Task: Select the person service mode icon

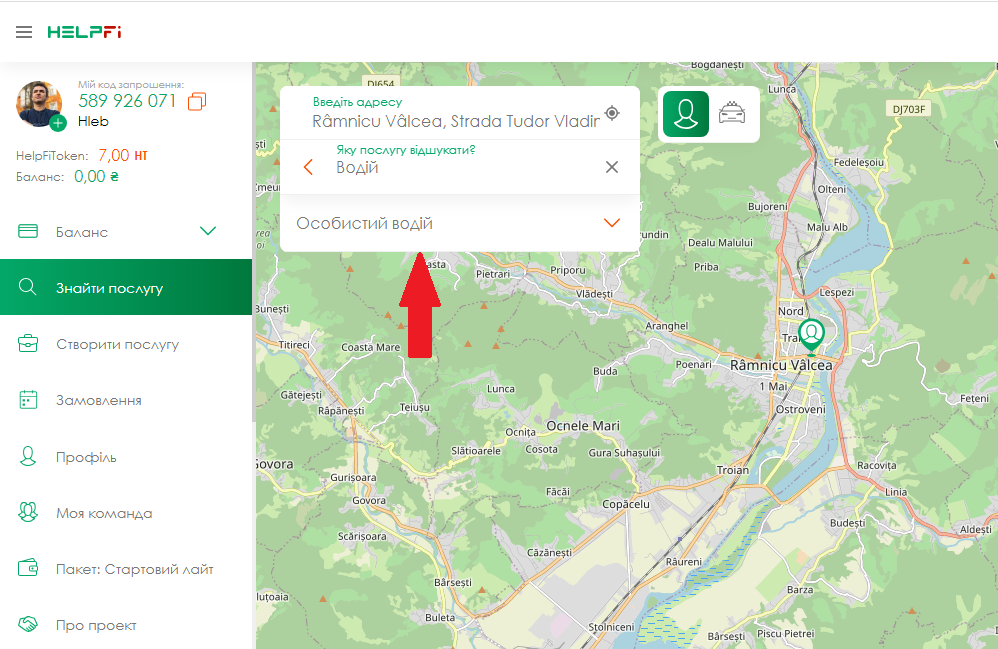Action: click(685, 114)
